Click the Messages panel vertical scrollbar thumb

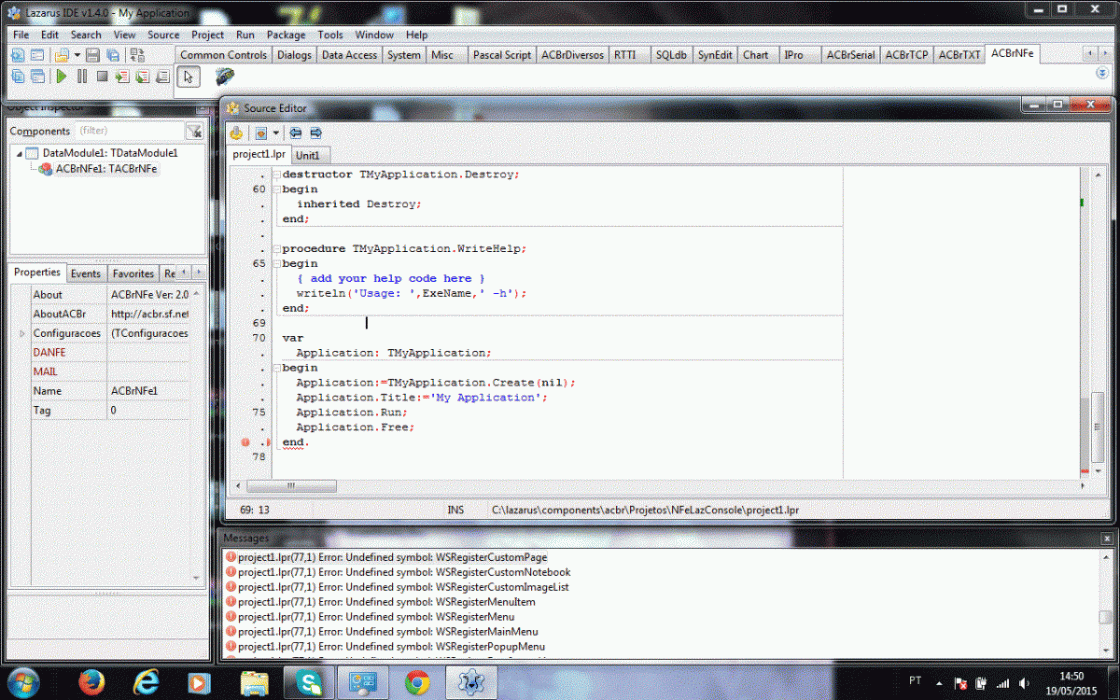(x=1105, y=617)
